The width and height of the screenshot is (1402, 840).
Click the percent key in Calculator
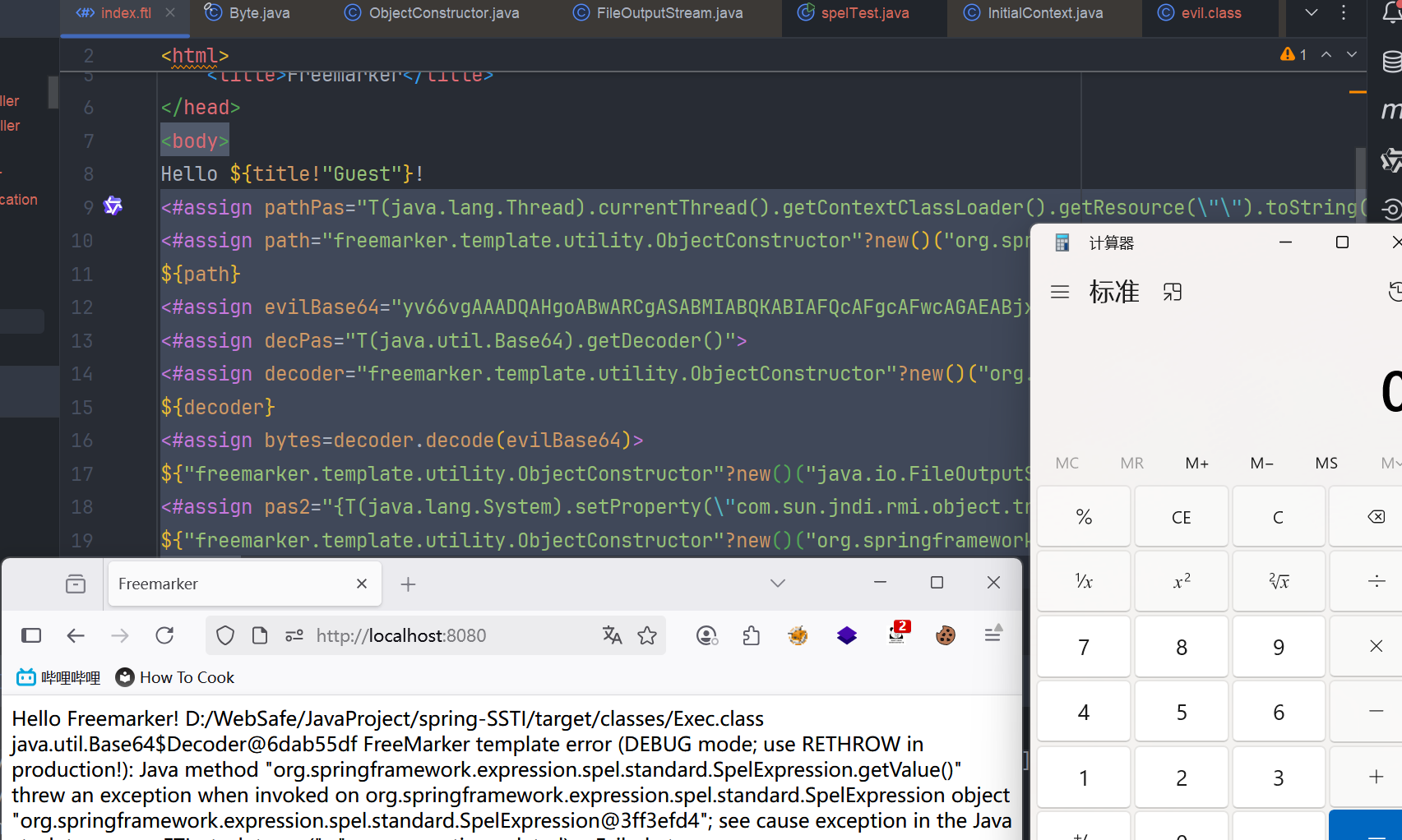click(1084, 517)
